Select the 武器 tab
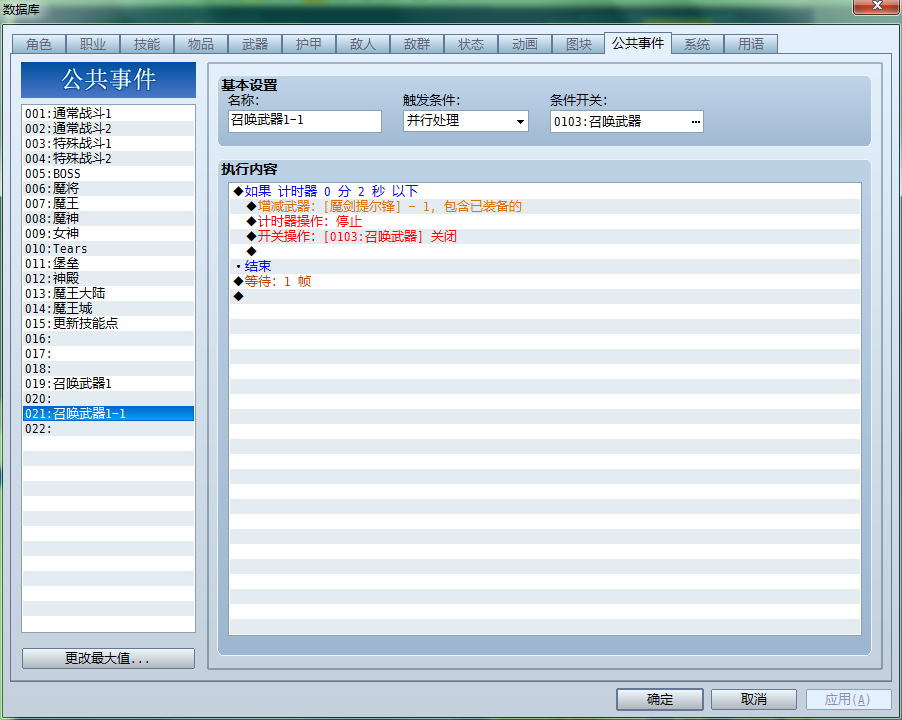 (255, 44)
